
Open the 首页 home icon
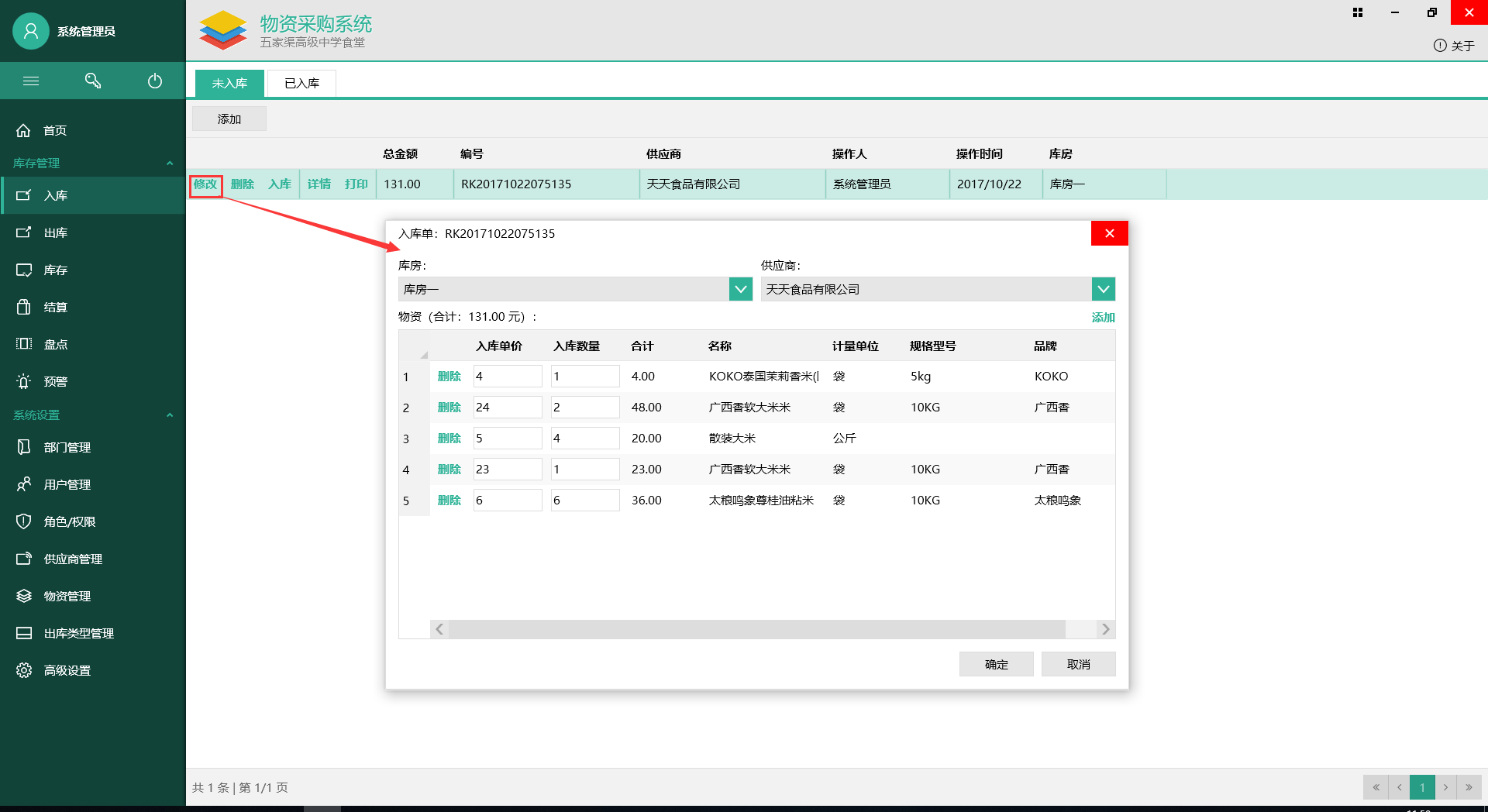(x=24, y=130)
